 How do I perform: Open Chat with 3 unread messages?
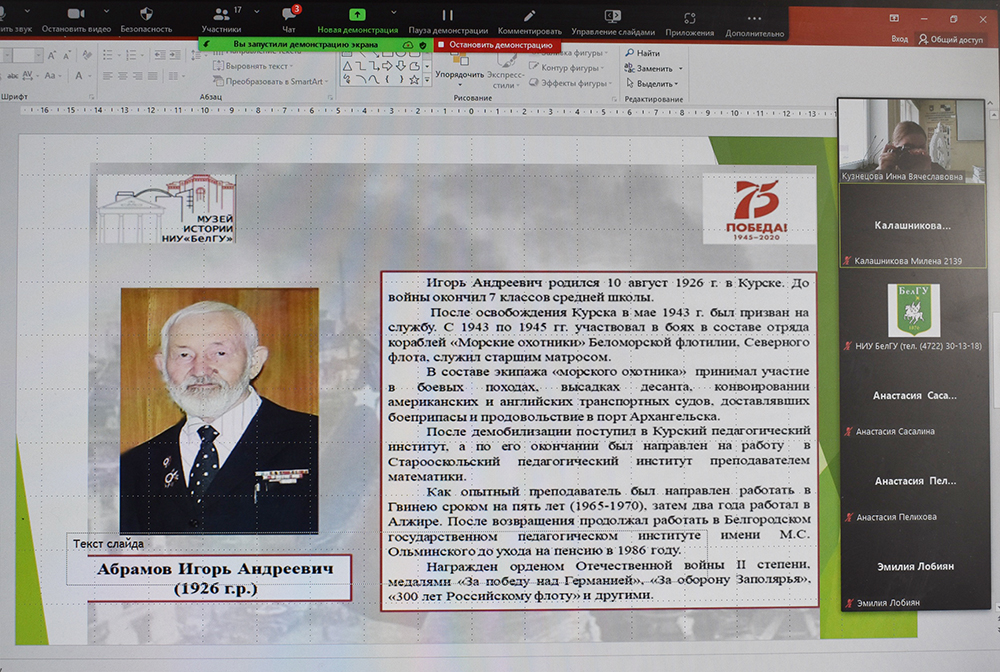point(288,15)
